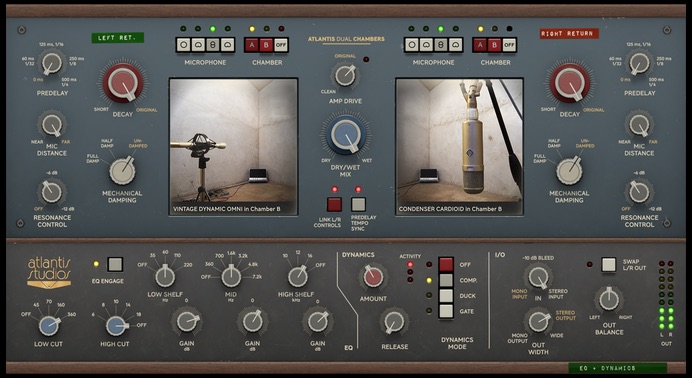The width and height of the screenshot is (692, 378).
Task: Choose the cardioid microphone icon on the right channel
Action: click(426, 45)
